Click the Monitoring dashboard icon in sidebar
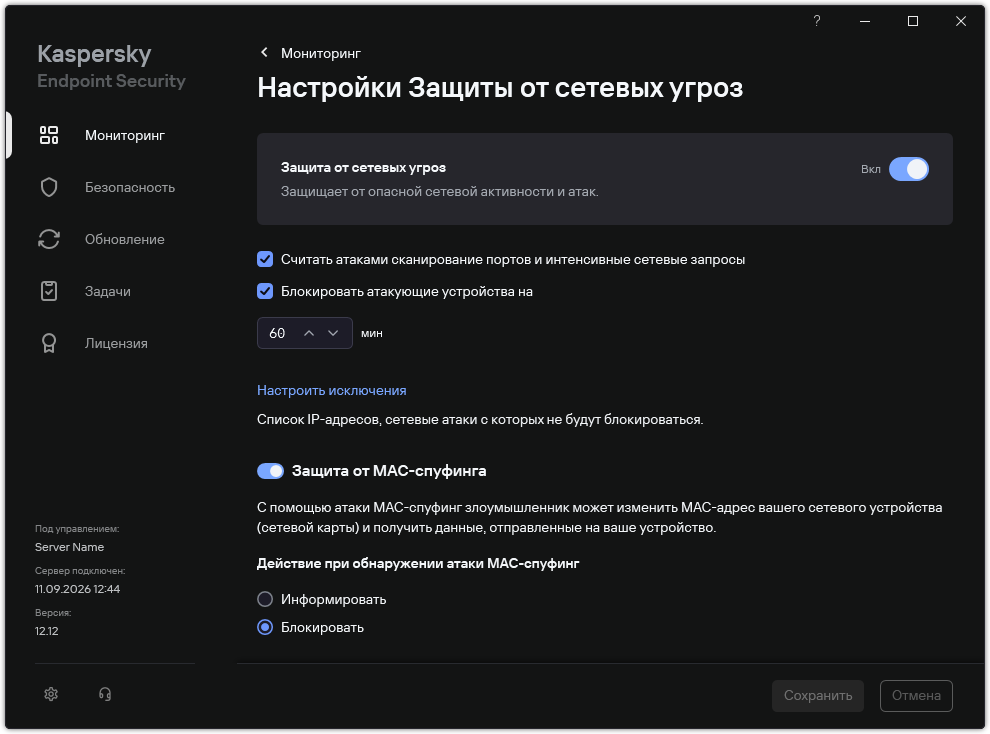 tap(49, 135)
